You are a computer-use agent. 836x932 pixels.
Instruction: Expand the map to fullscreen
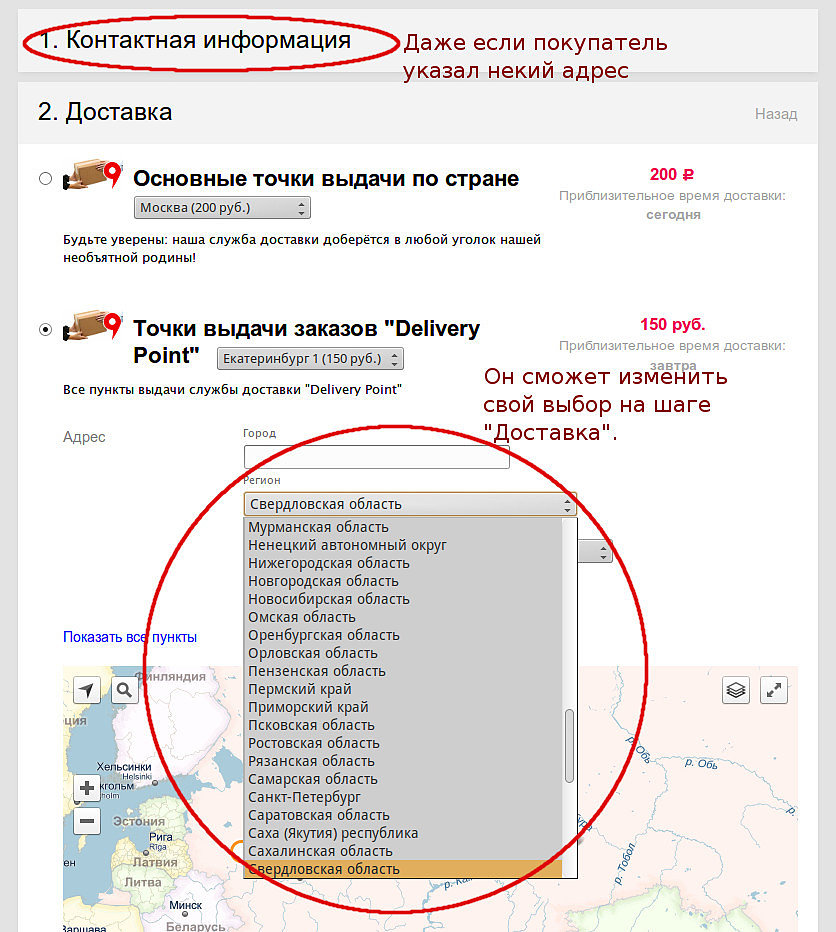774,690
